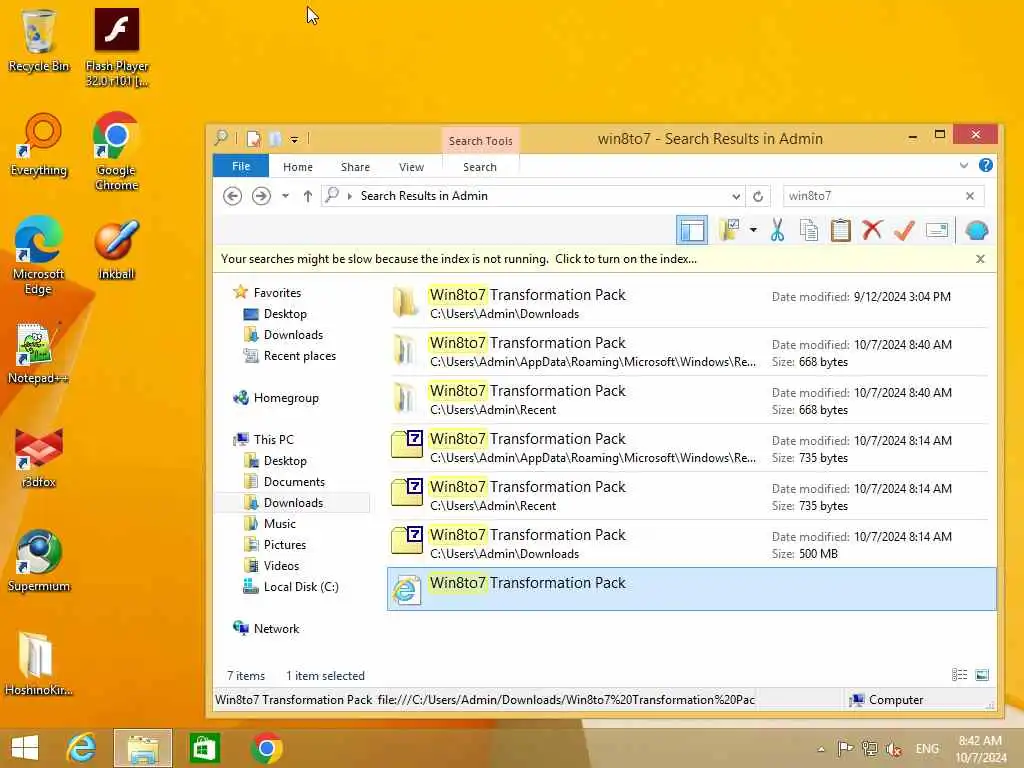Go up one level with Up arrow
The width and height of the screenshot is (1024, 768).
click(x=308, y=196)
